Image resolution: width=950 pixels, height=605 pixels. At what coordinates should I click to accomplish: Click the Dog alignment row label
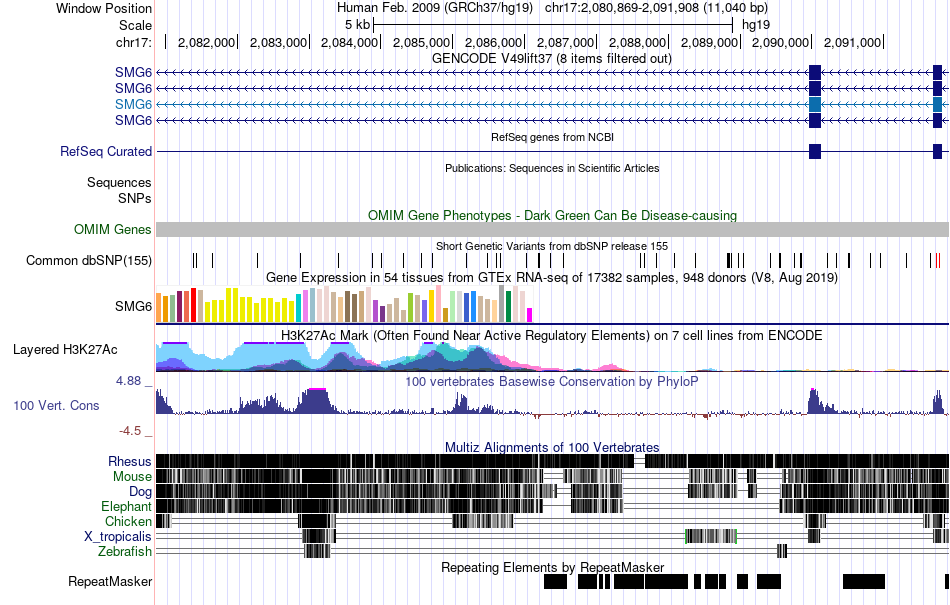tap(140, 491)
